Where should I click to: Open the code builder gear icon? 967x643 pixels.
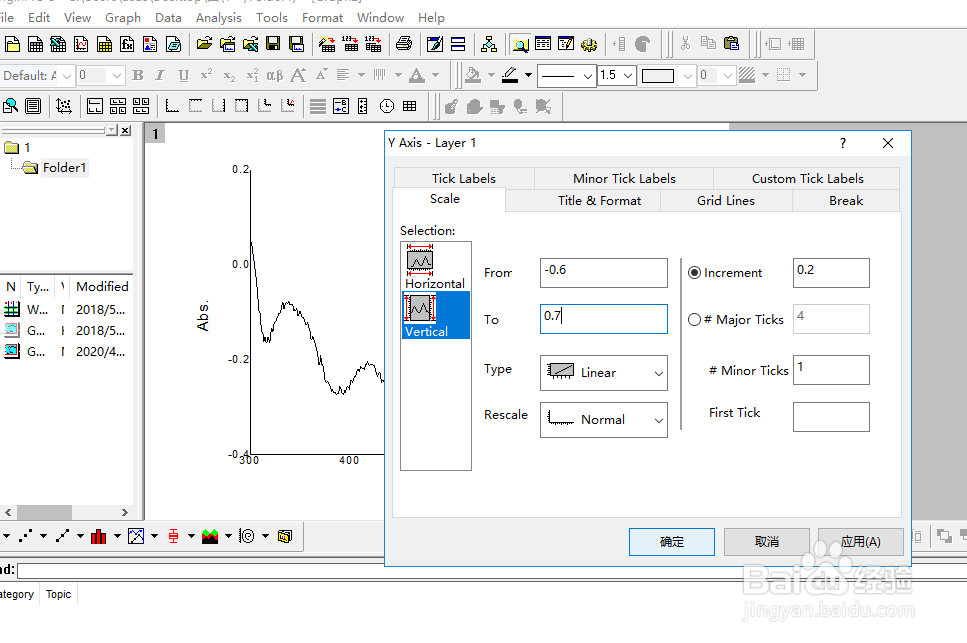tap(589, 44)
